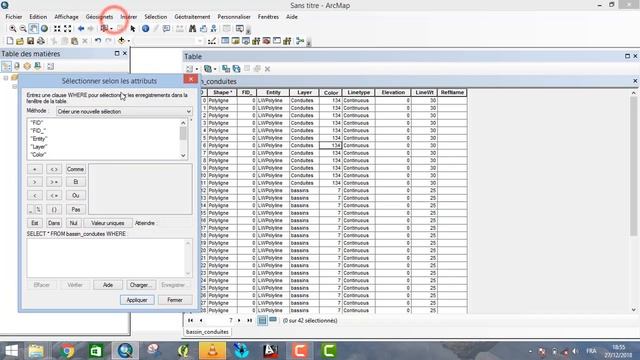Expand the Layers node in the table of contents
Viewport: 640px width, 360px height.
point(6,78)
